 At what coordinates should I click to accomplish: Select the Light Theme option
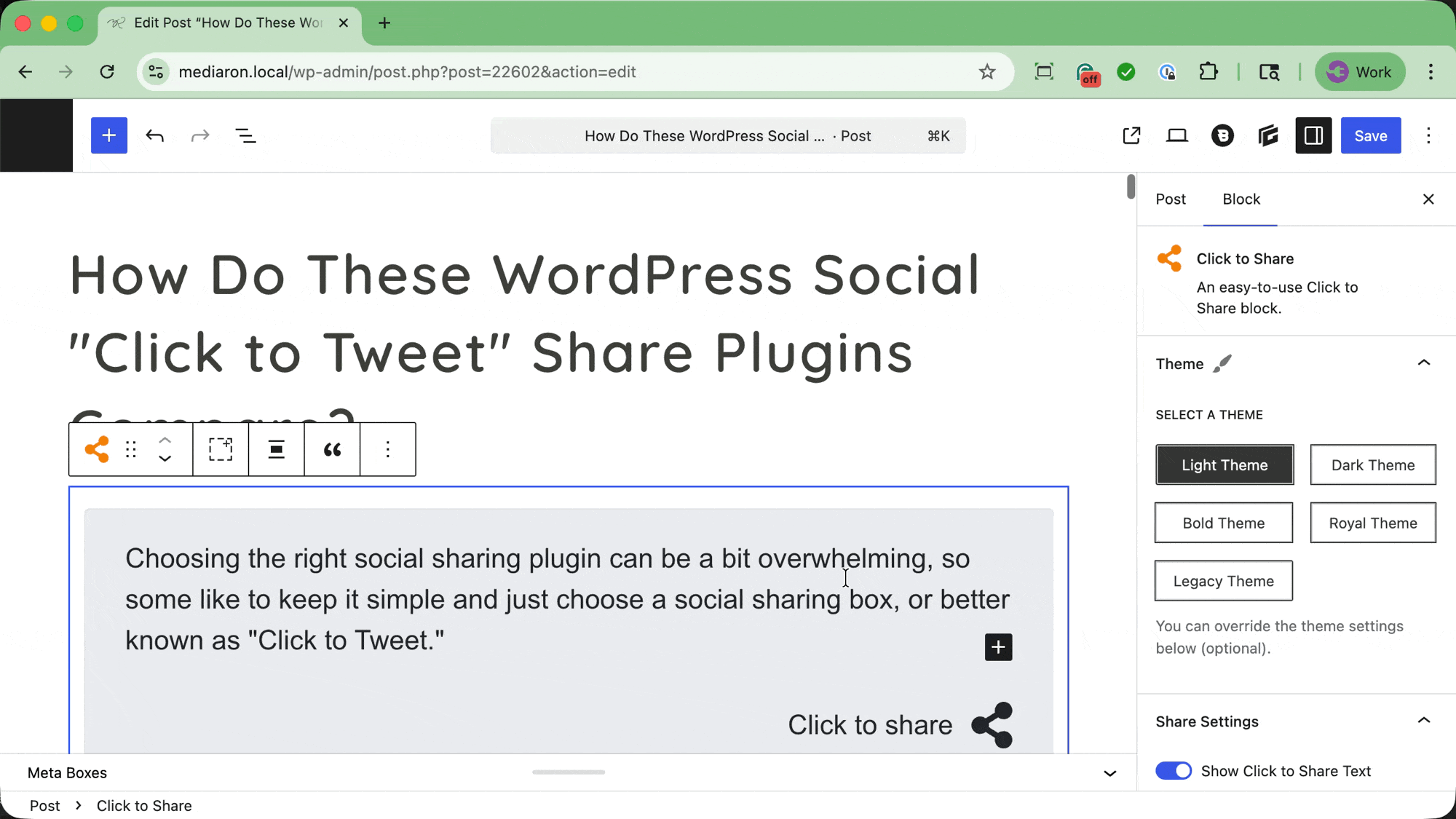point(1224,465)
